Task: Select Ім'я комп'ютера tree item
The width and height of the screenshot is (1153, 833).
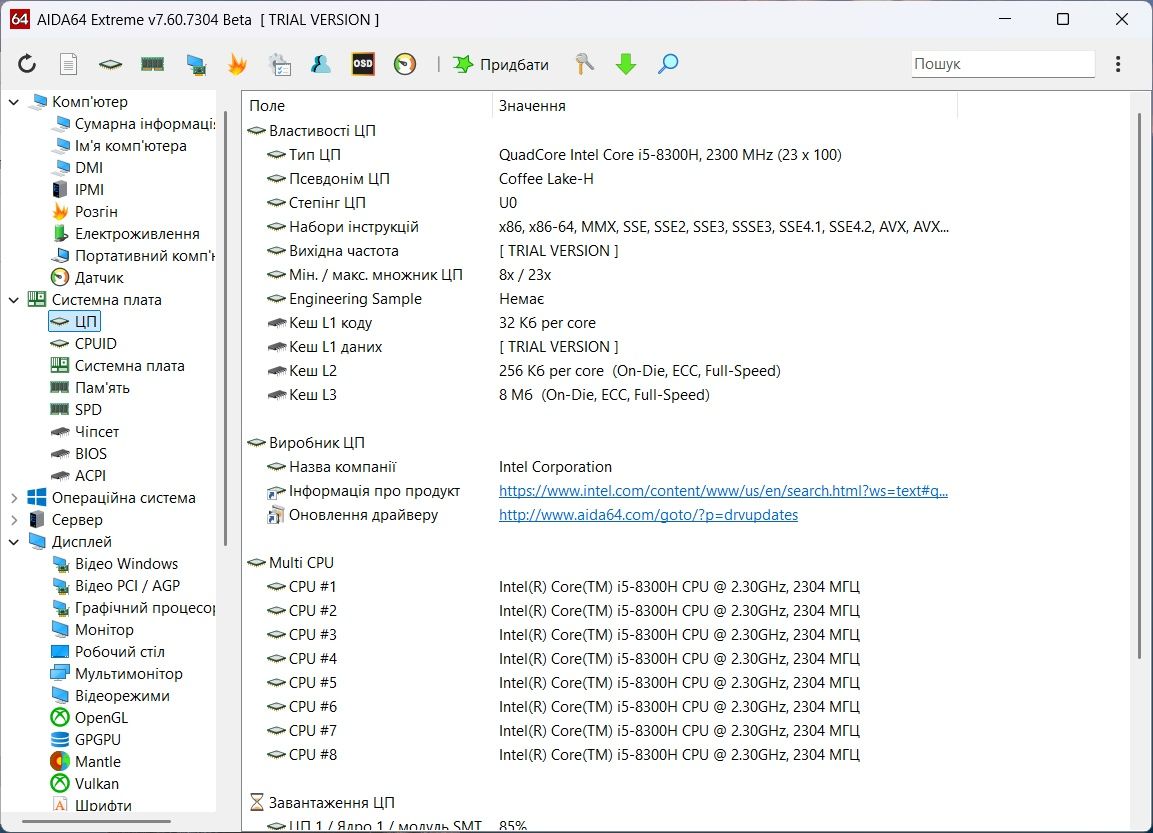Action: pos(120,146)
